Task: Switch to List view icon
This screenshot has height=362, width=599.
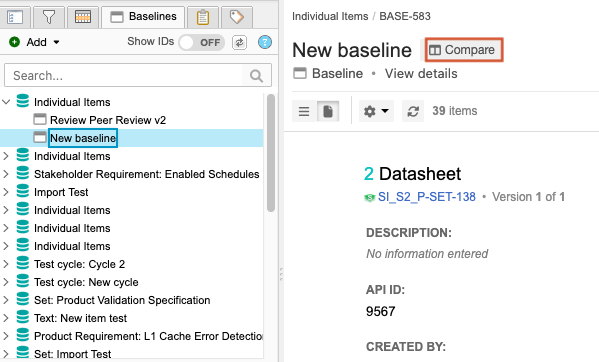Action: point(304,112)
